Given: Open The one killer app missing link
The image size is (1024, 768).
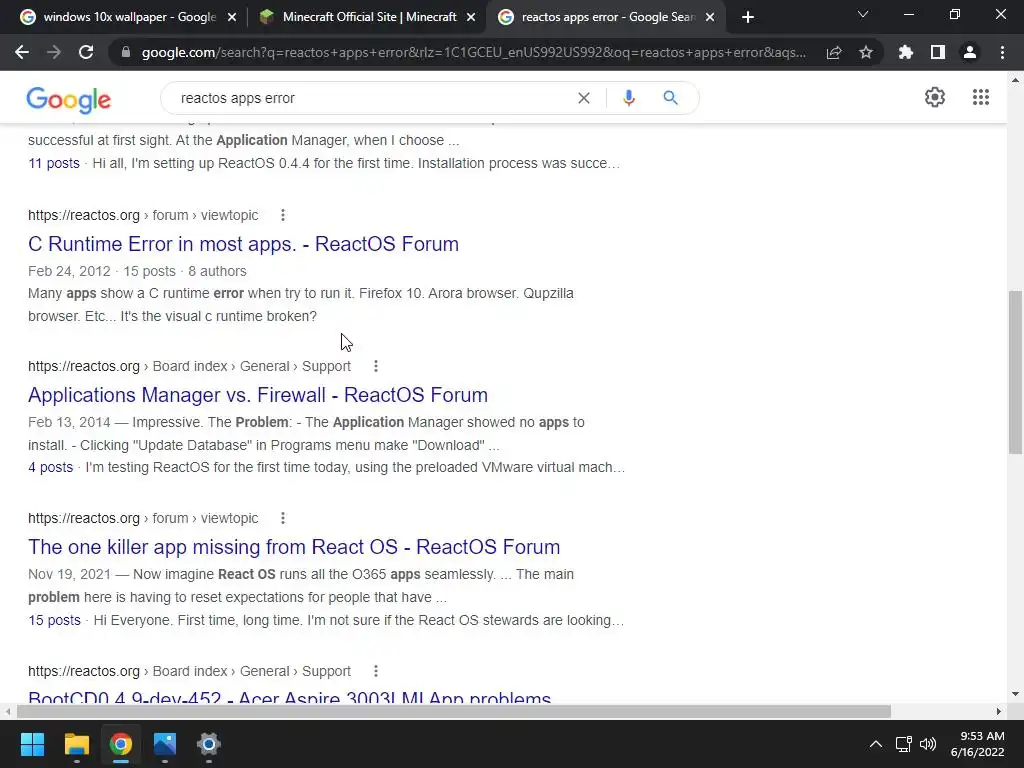Looking at the screenshot, I should tap(294, 547).
